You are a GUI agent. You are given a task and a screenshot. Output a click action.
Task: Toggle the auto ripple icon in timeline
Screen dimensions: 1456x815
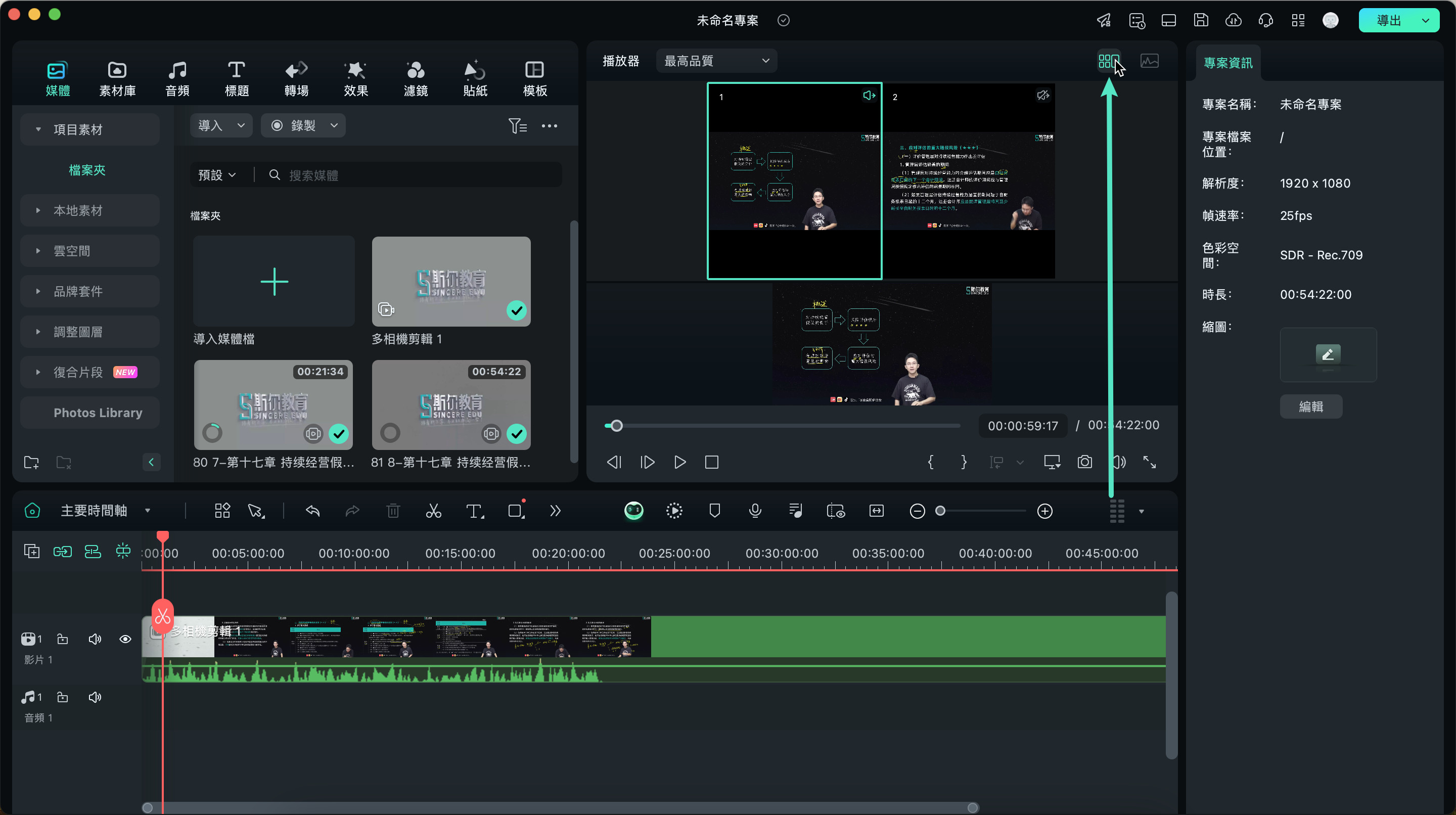tap(93, 551)
